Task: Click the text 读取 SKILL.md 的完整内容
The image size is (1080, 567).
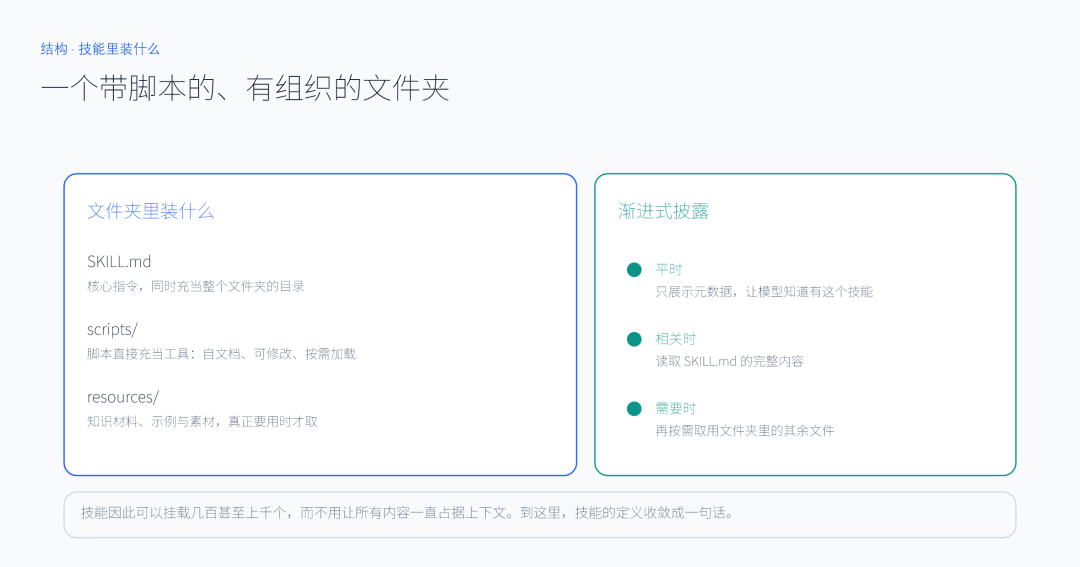Action: (729, 361)
